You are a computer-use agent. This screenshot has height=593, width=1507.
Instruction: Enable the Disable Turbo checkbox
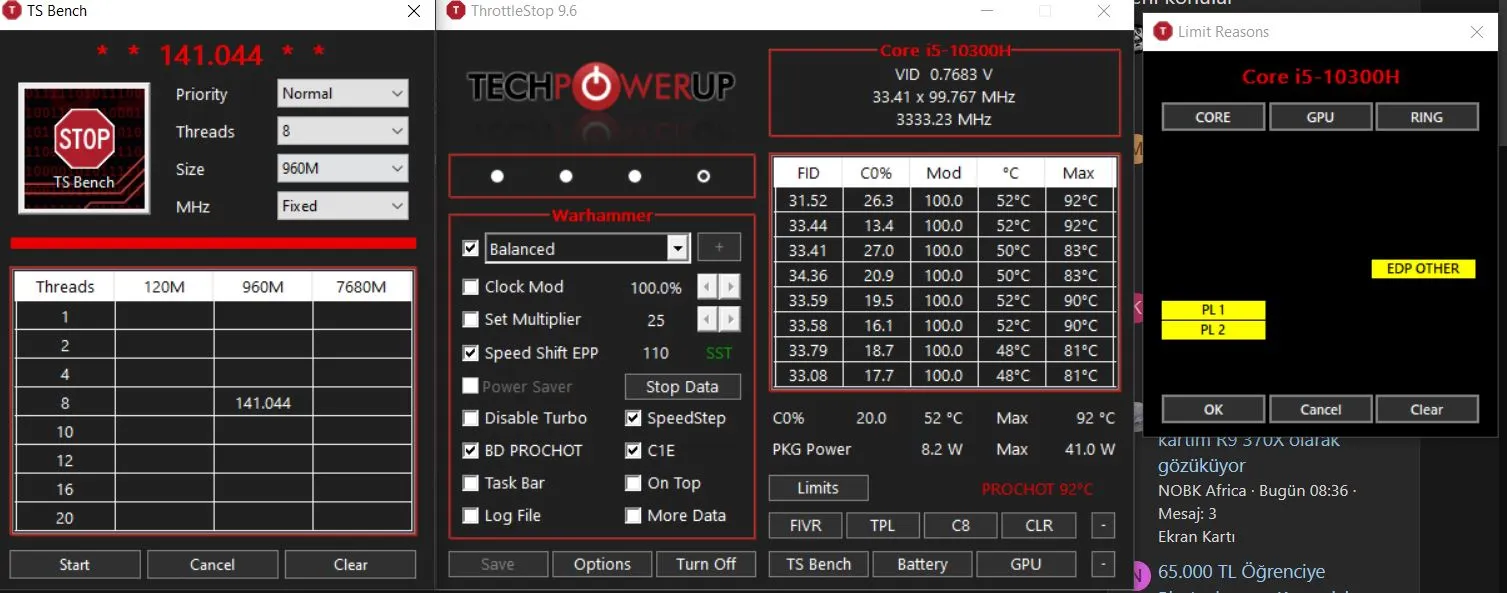pyautogui.click(x=471, y=418)
